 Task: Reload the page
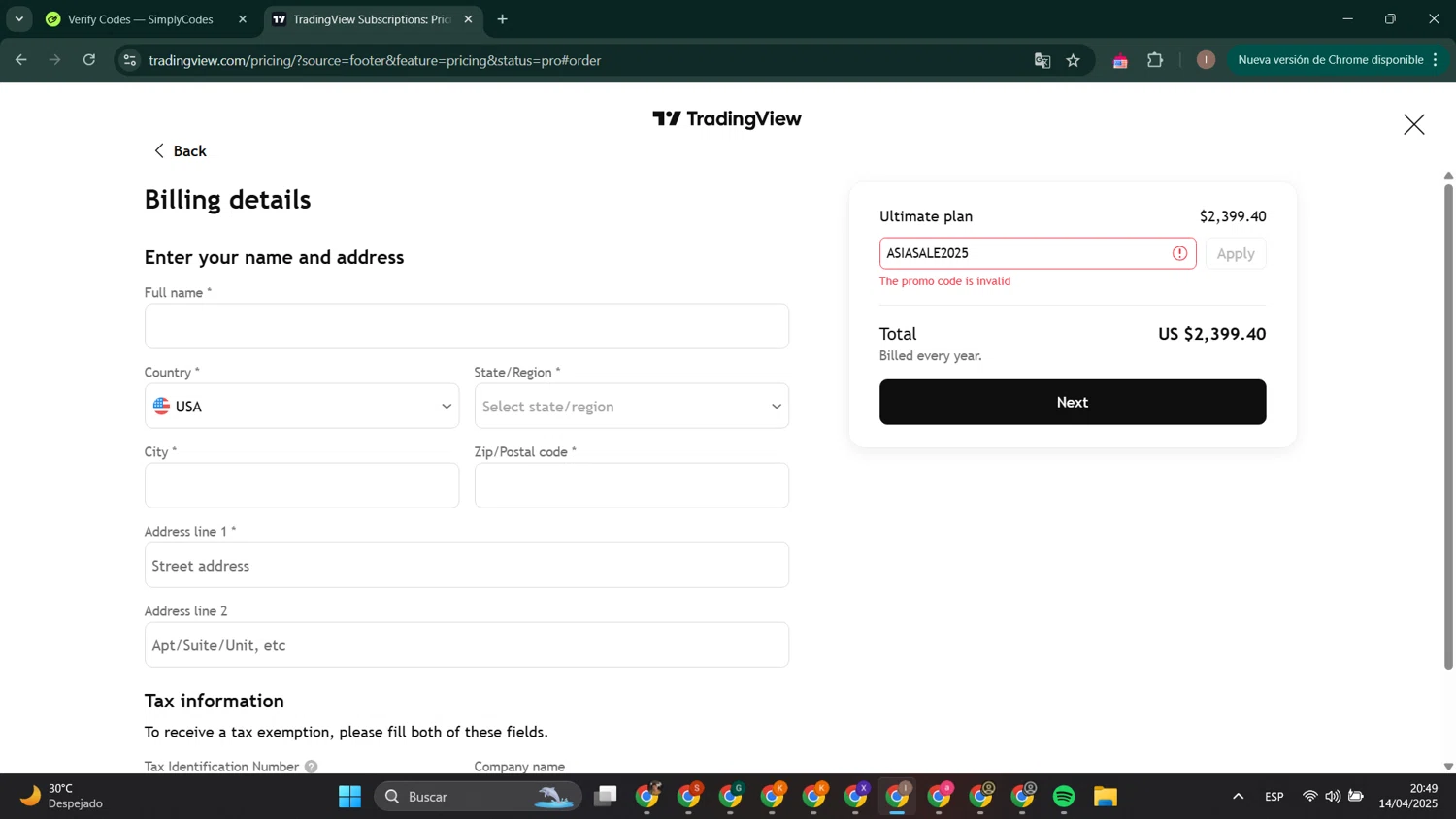pyautogui.click(x=89, y=60)
